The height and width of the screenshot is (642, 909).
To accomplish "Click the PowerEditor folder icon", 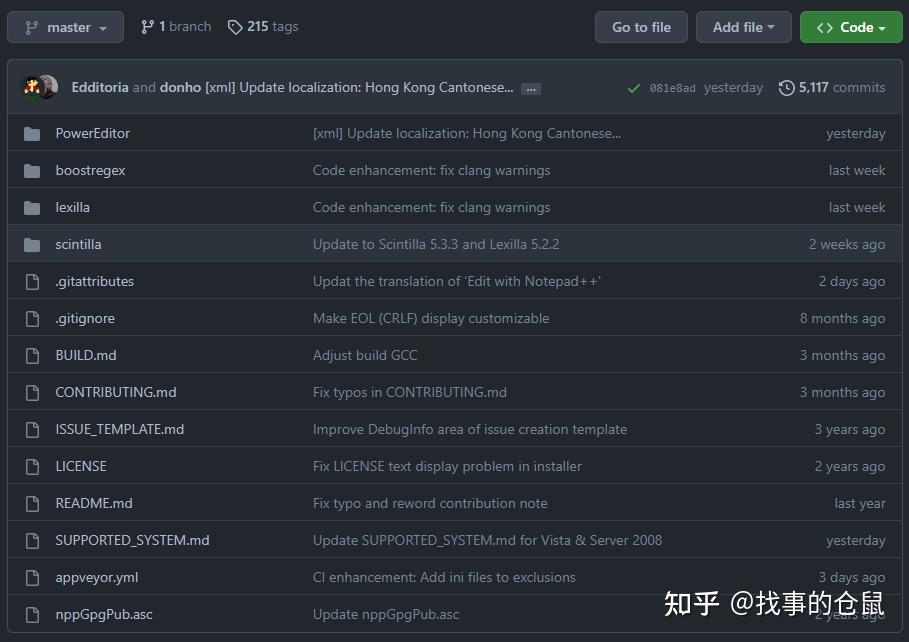I will (32, 134).
